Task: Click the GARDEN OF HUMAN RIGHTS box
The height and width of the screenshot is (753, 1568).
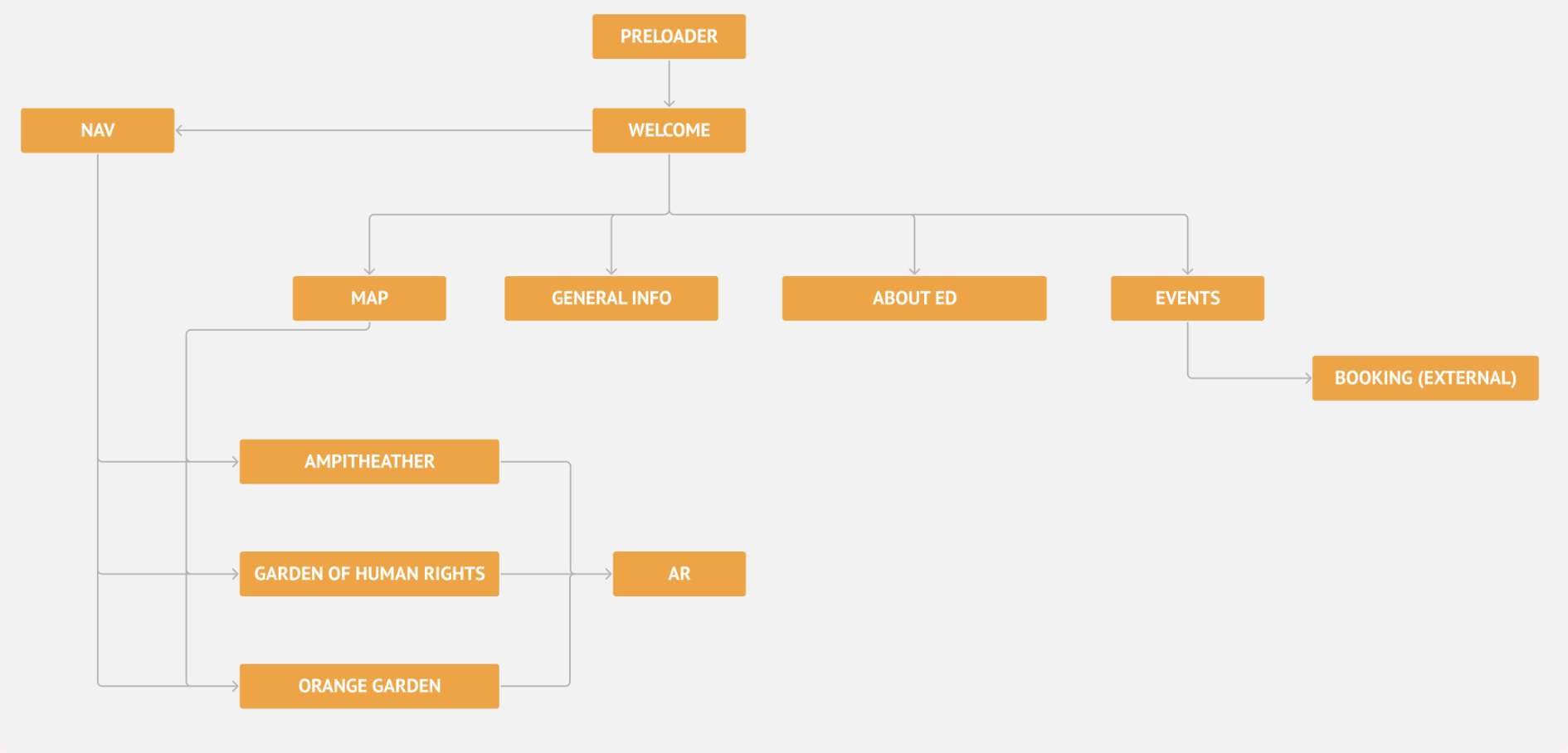Action: 369,574
